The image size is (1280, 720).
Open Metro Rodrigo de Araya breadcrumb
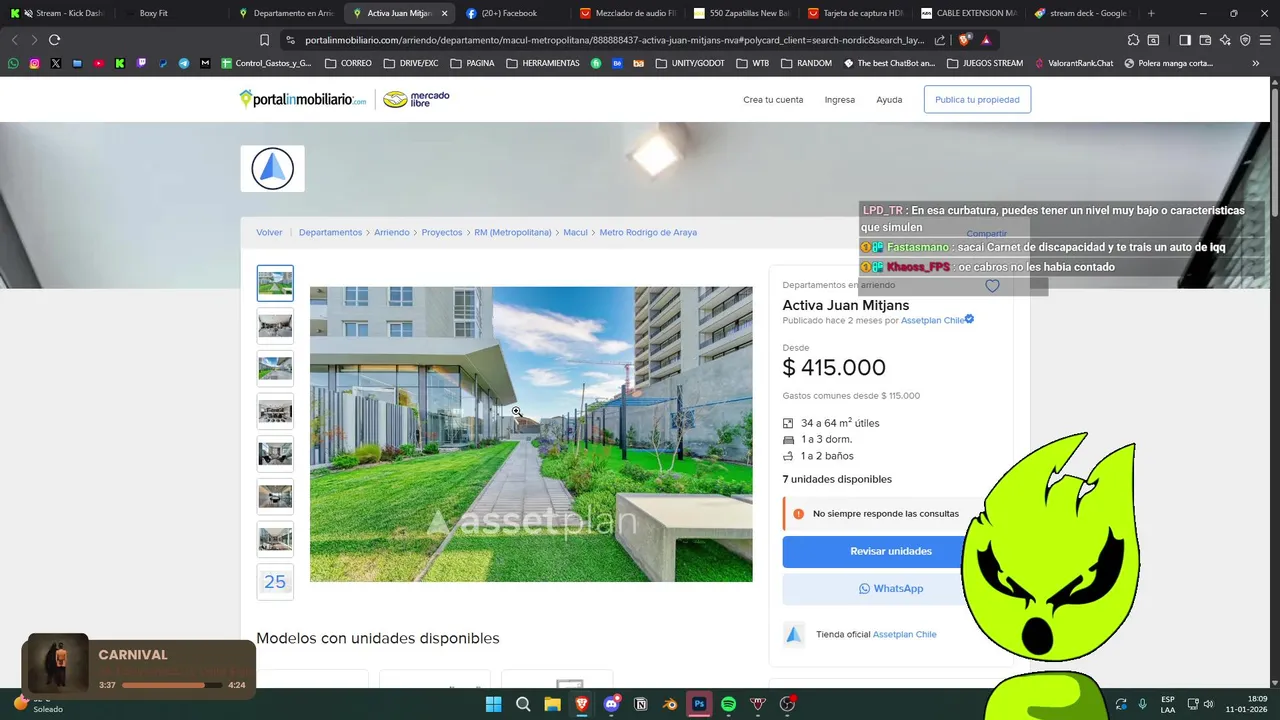coord(648,232)
